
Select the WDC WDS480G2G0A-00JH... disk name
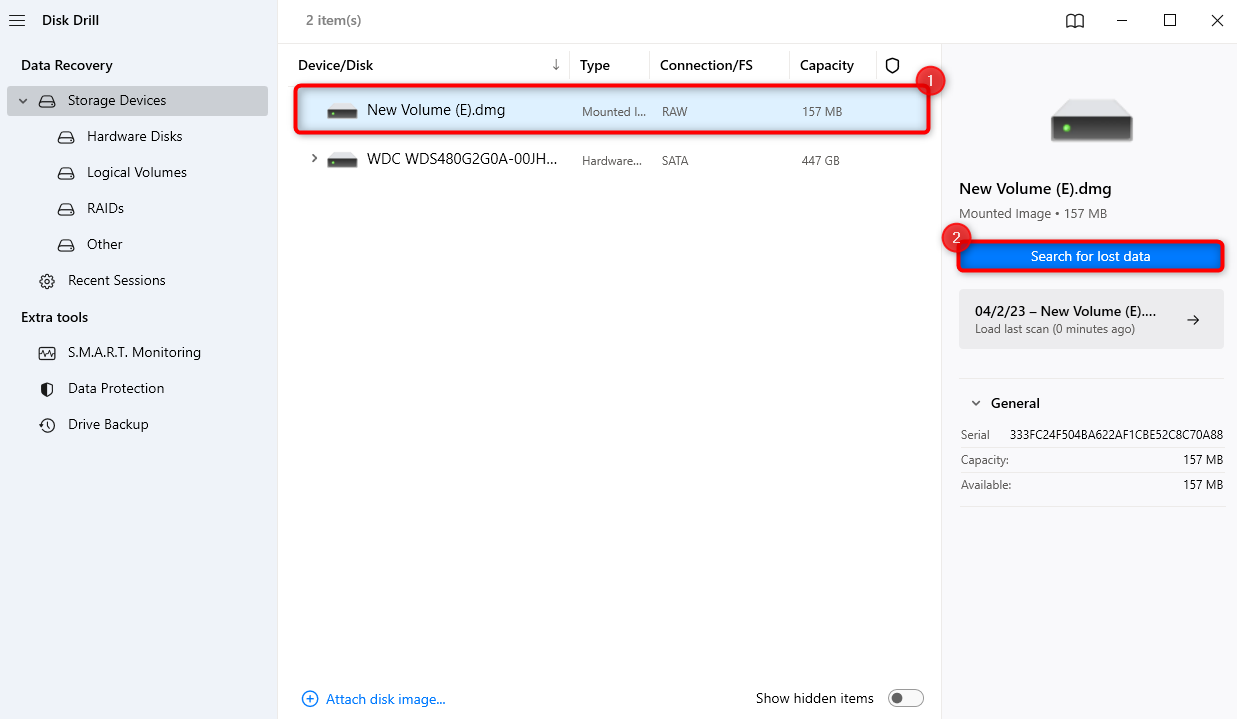click(462, 159)
